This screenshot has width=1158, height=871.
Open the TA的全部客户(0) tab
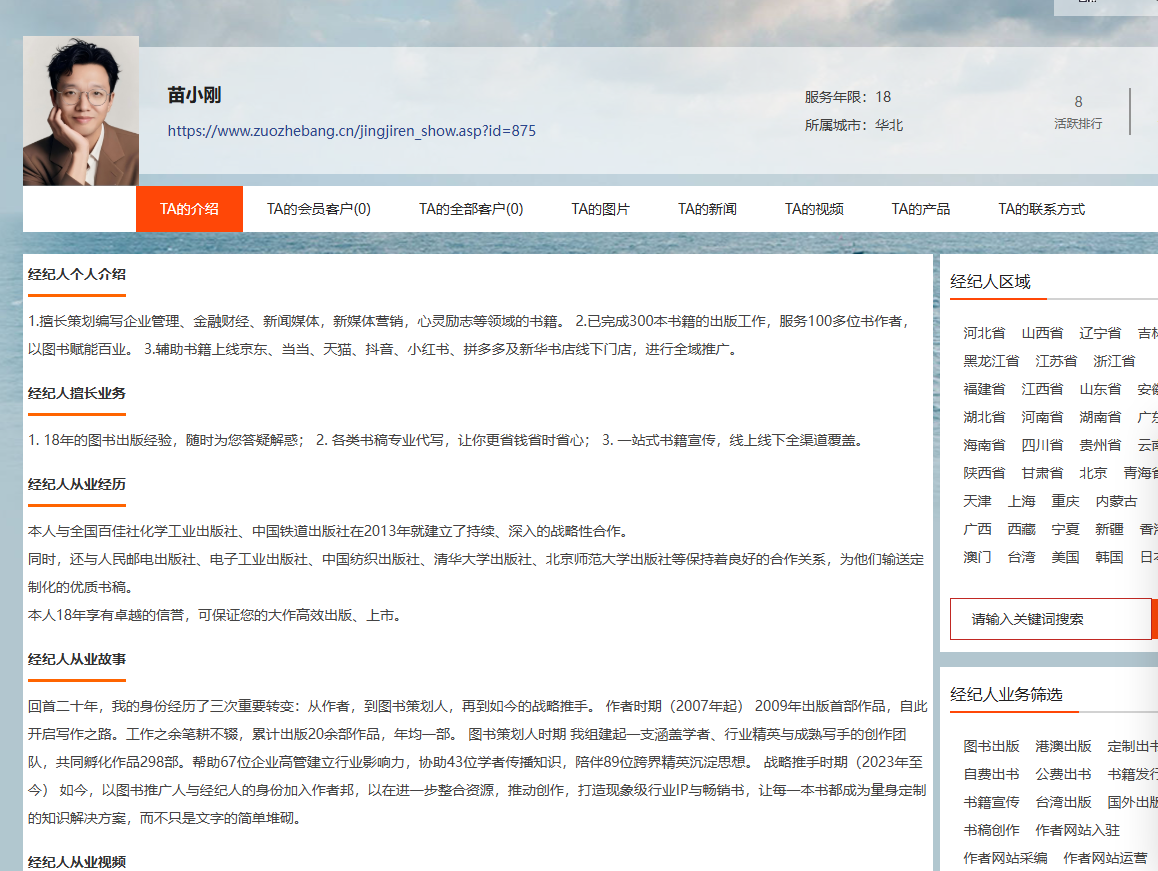(x=470, y=209)
